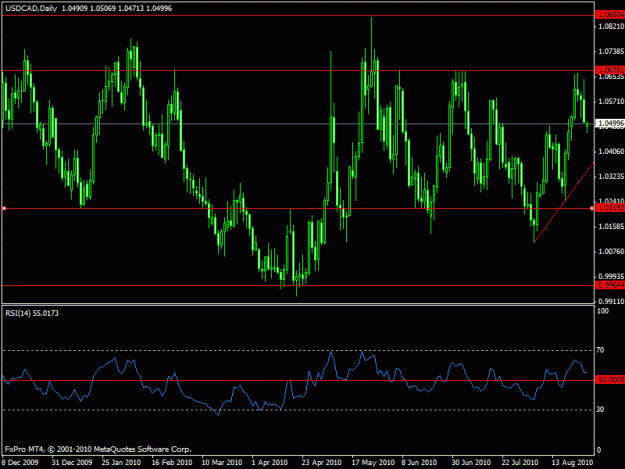
Task: Select the red 1.08584 price label
Action: [610, 15]
